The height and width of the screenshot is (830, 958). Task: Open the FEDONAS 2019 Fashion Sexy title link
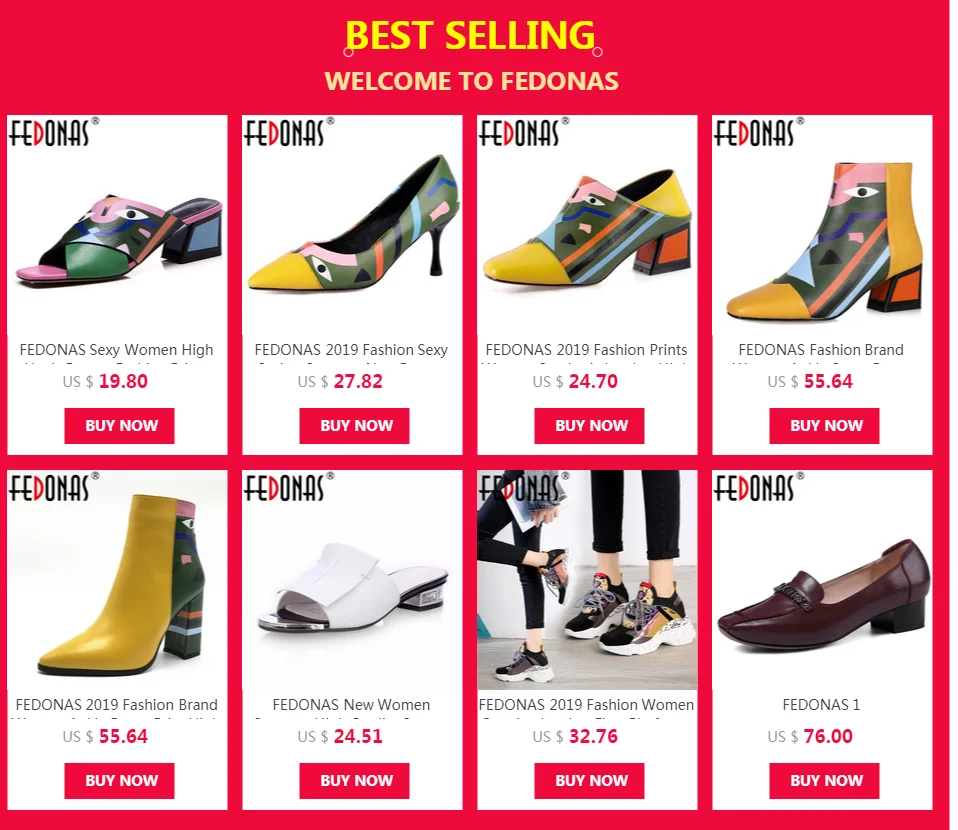pos(351,350)
